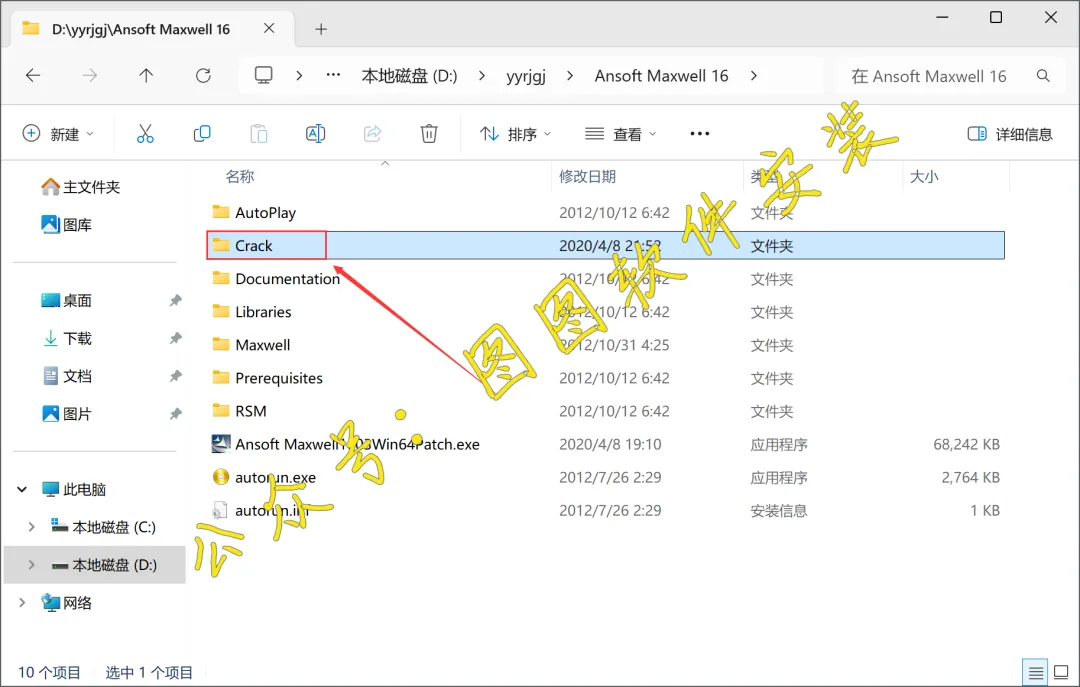Click the 2012/10/31 4:25 date cell

[x=614, y=345]
